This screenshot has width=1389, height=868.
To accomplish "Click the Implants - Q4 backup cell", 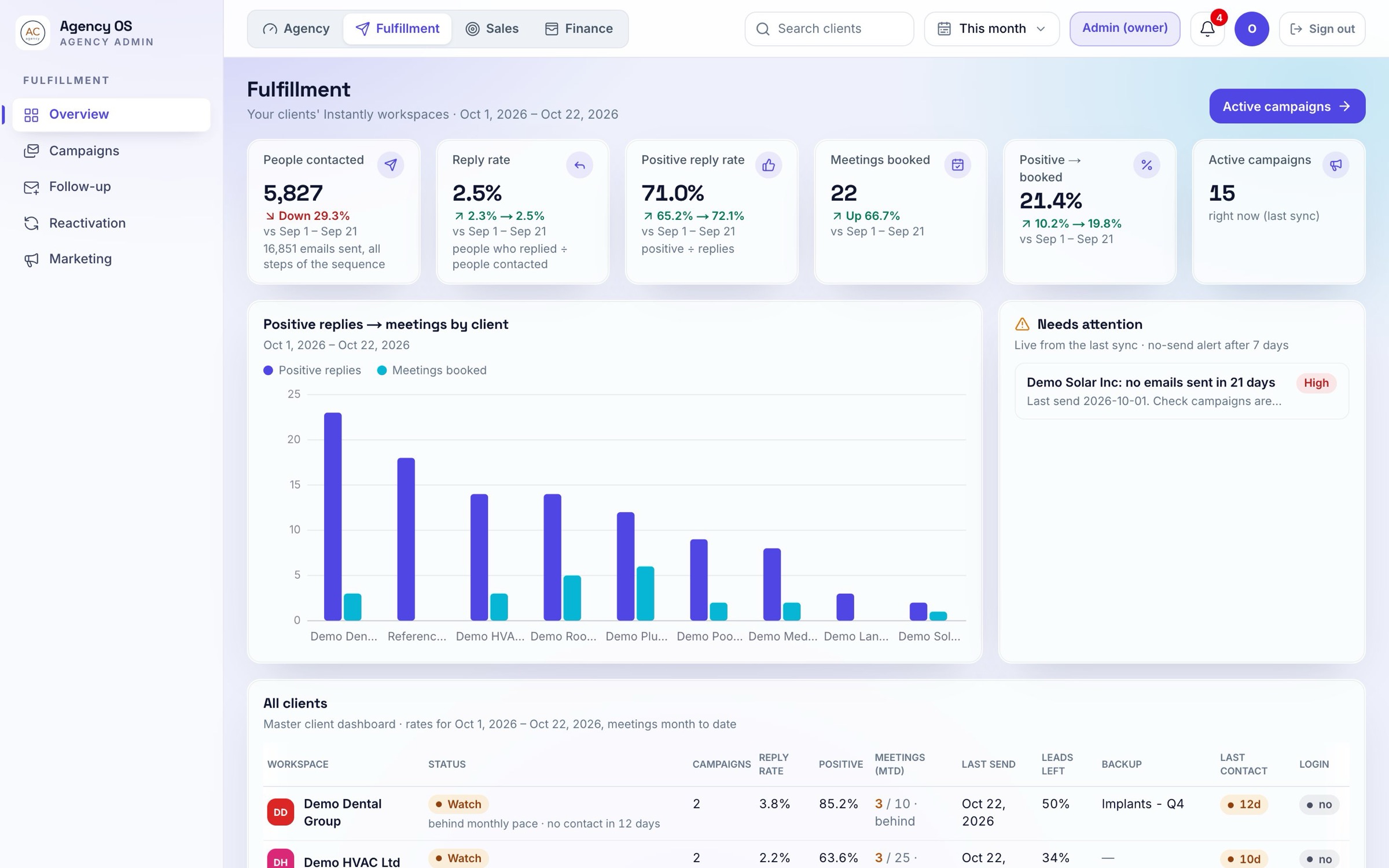I will (1142, 804).
